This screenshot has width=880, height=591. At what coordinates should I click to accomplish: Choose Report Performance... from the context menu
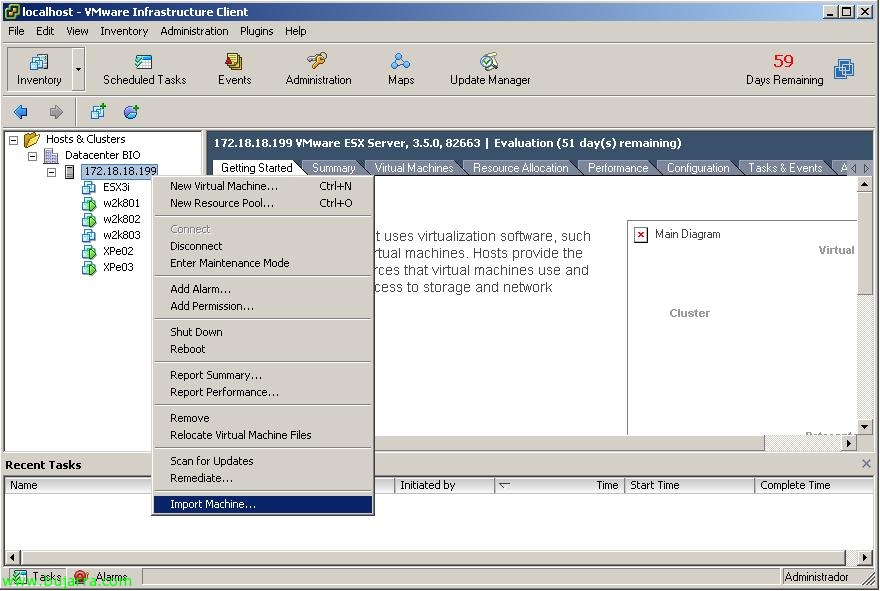263,392
